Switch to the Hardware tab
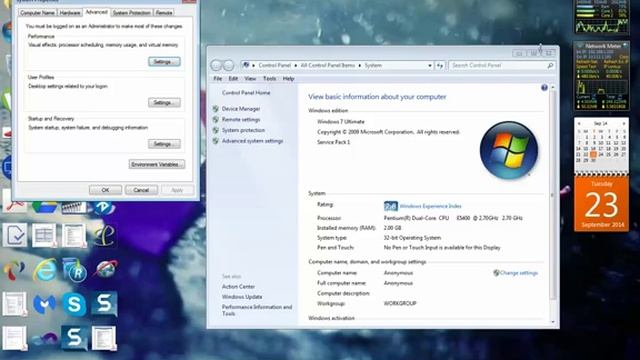The height and width of the screenshot is (360, 640). (70, 13)
